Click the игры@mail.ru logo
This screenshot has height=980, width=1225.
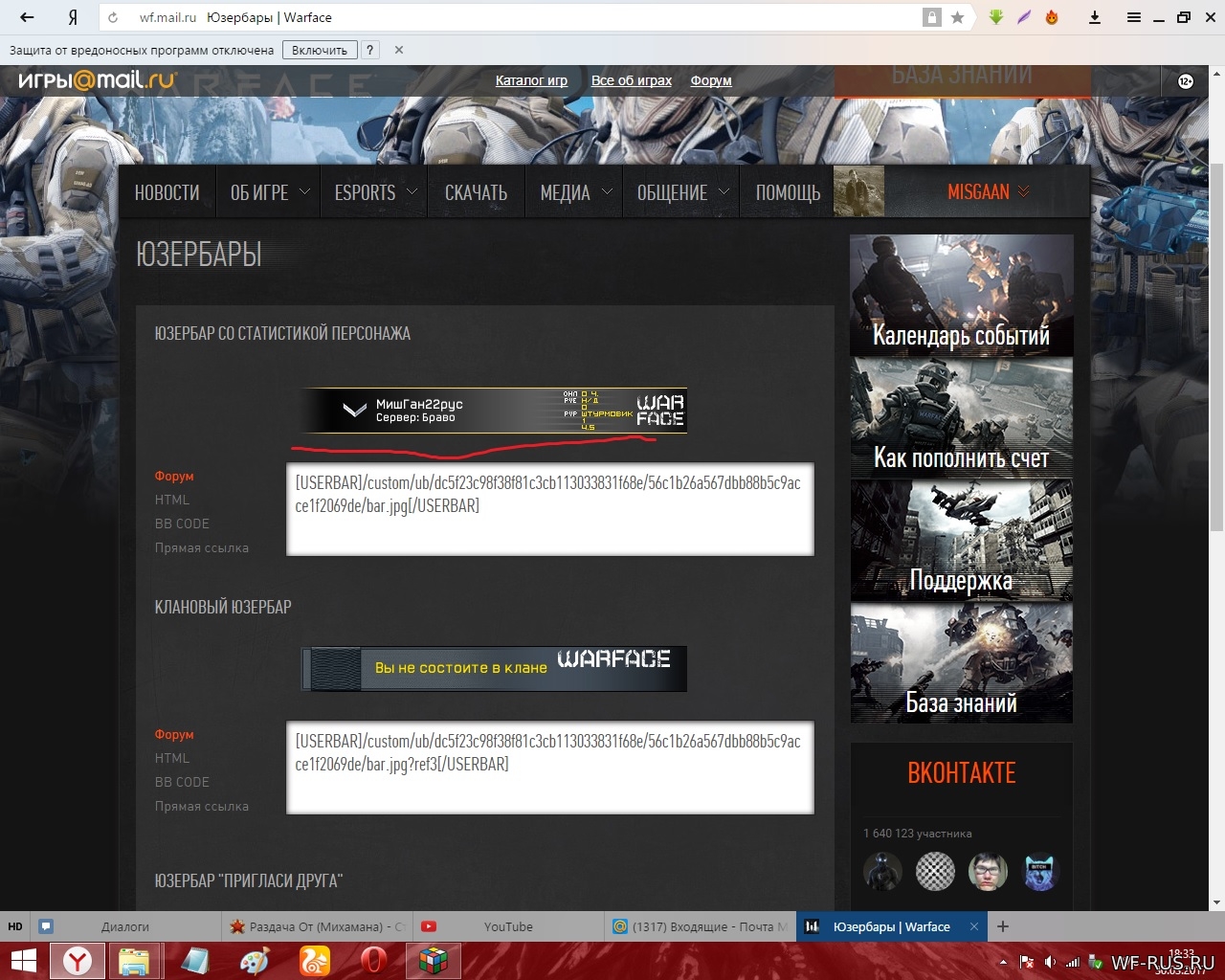click(x=98, y=80)
